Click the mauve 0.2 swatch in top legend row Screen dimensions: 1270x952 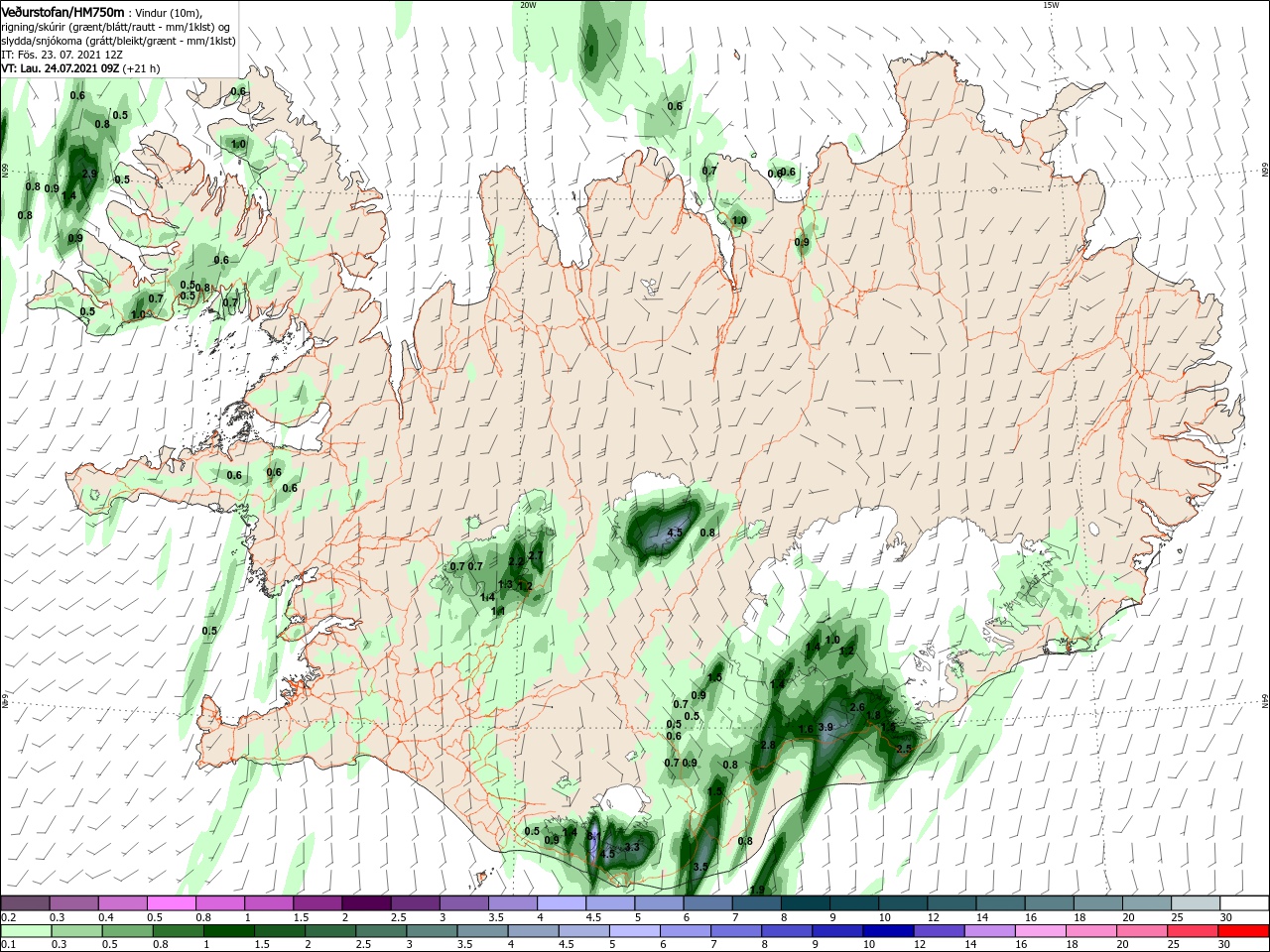click(x=26, y=903)
